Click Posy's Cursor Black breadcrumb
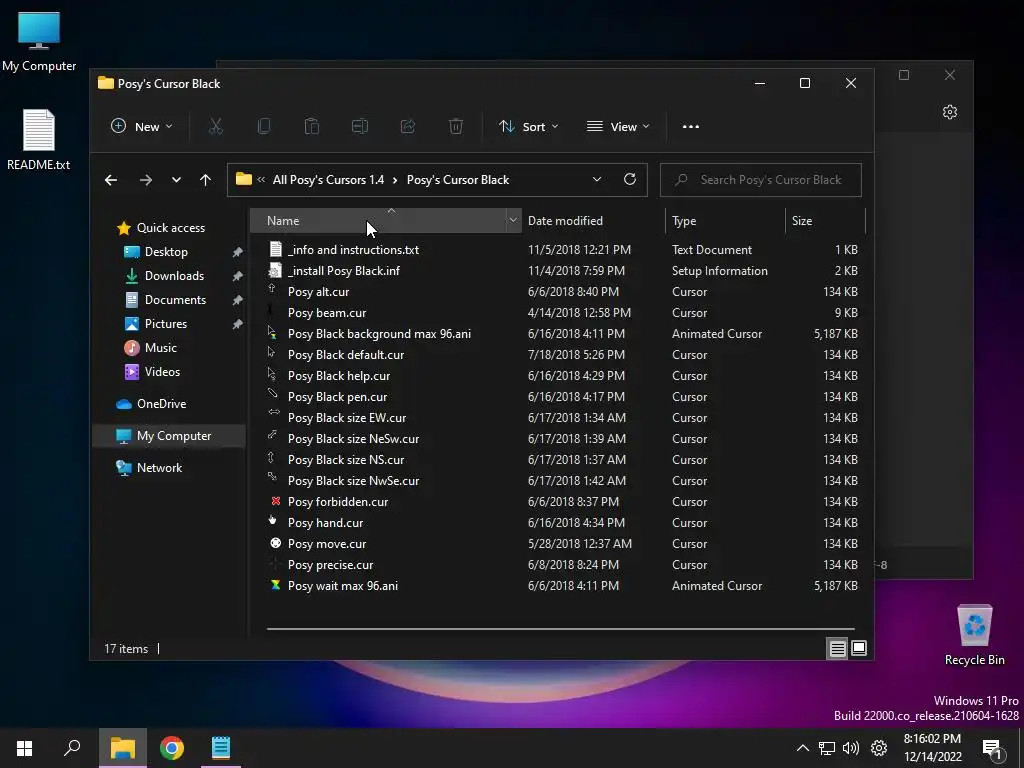This screenshot has height=768, width=1024. click(458, 180)
